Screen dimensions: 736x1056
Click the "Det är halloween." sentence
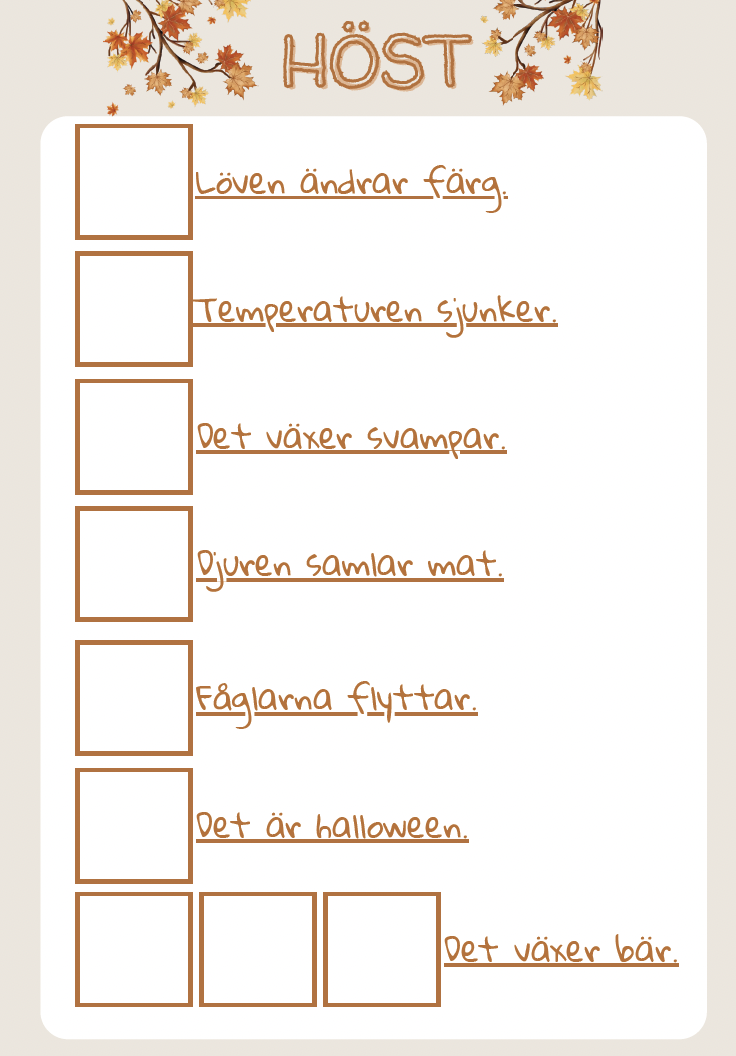point(332,827)
